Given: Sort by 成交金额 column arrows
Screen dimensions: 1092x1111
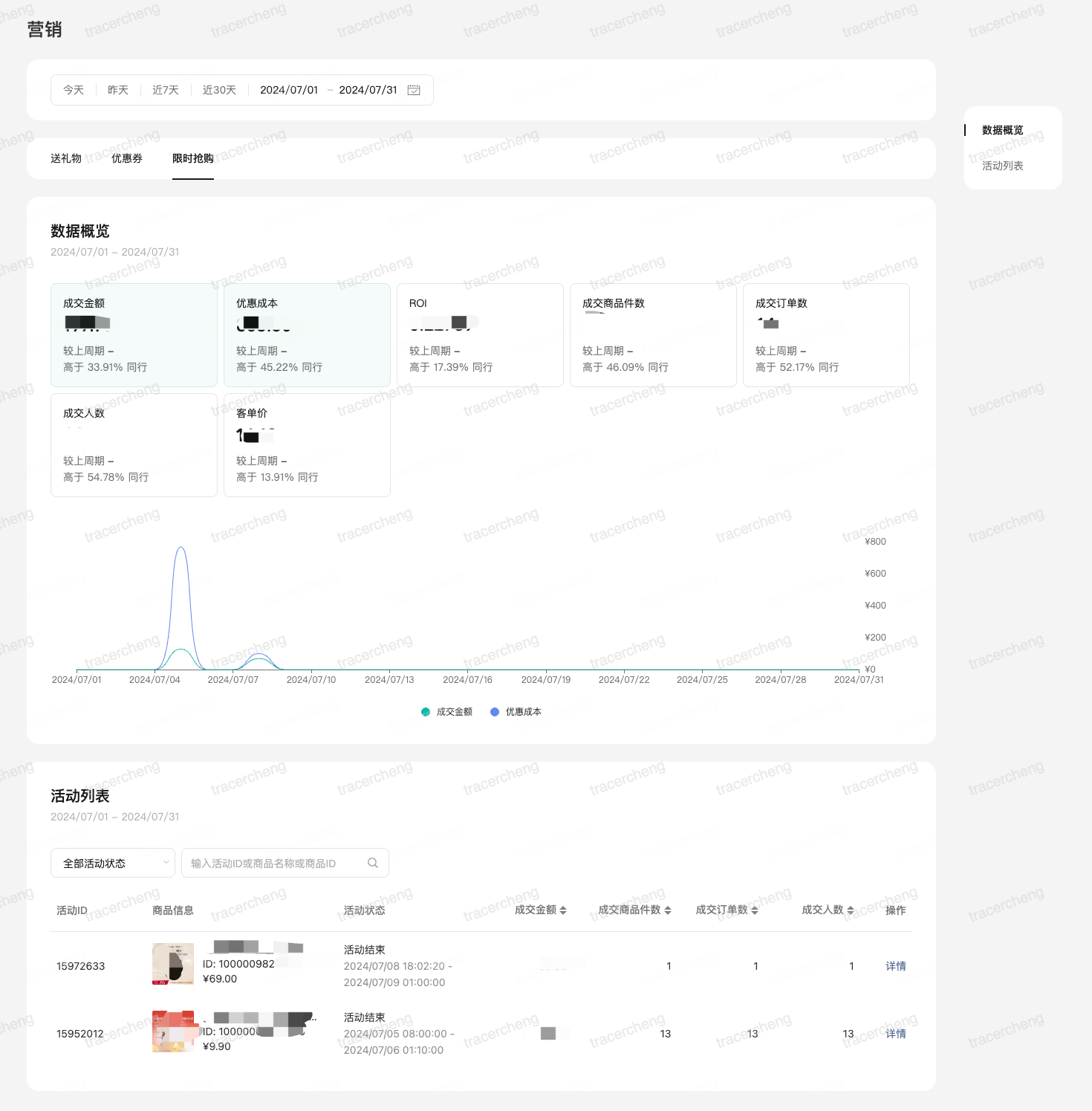Looking at the screenshot, I should click(563, 910).
